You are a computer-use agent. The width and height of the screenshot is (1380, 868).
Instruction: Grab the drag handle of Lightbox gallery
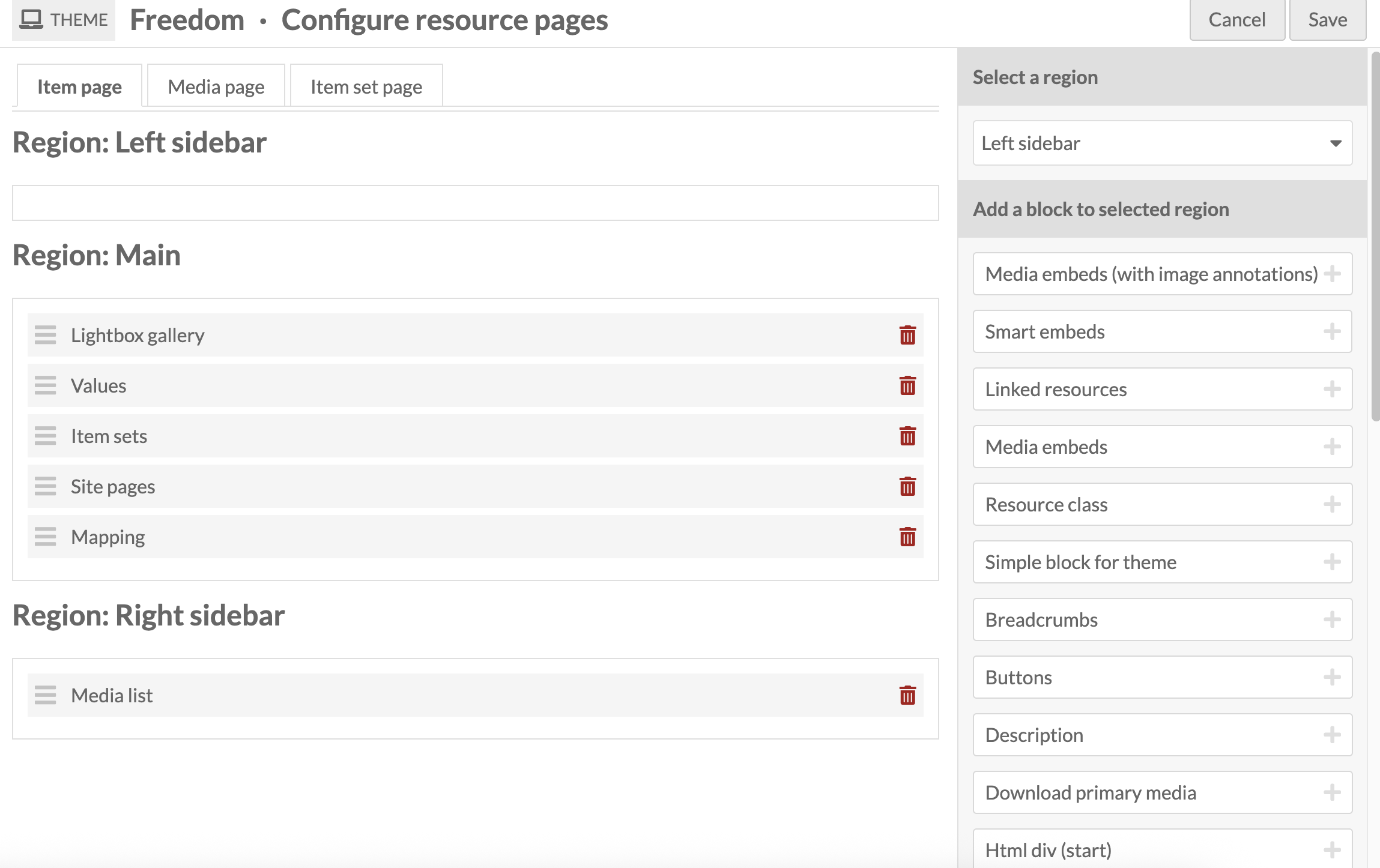pyautogui.click(x=45, y=335)
